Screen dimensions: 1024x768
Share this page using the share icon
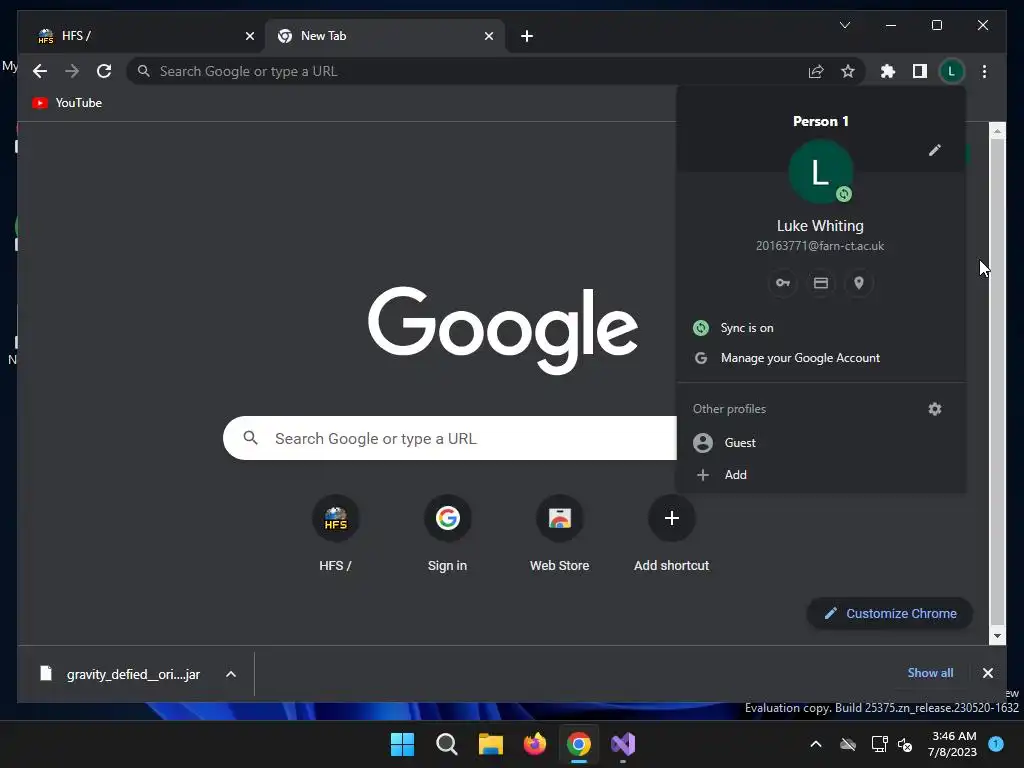[816, 71]
